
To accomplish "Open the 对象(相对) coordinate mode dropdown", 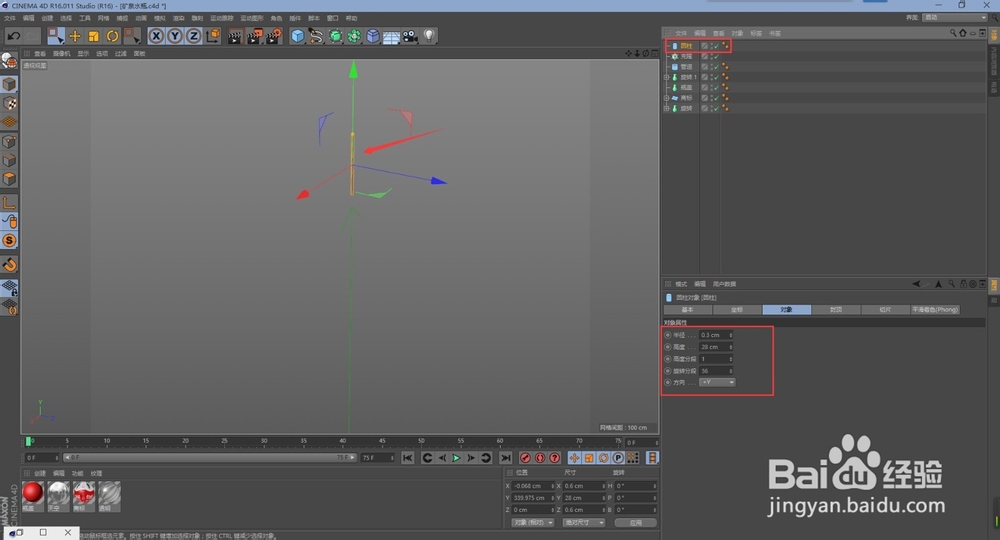I will pos(533,523).
